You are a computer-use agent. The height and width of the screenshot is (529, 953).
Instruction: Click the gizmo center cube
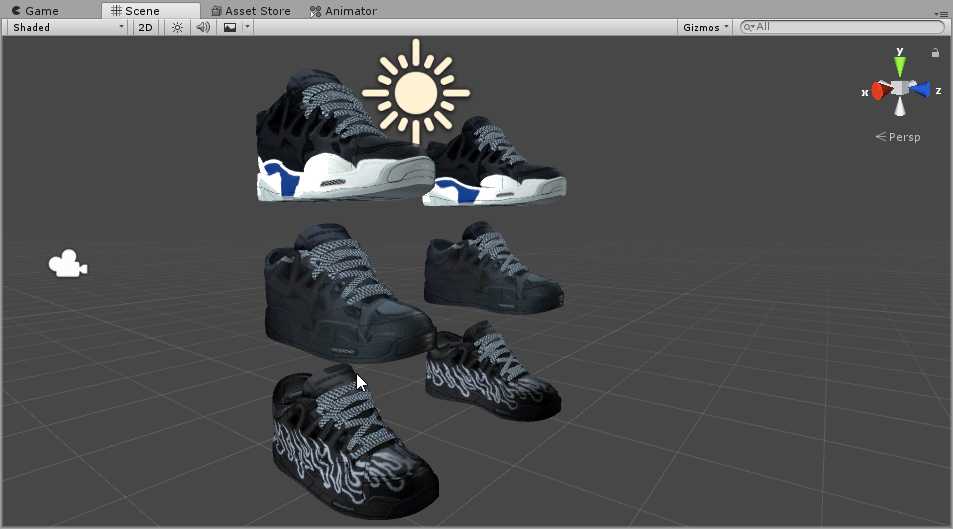[900, 89]
